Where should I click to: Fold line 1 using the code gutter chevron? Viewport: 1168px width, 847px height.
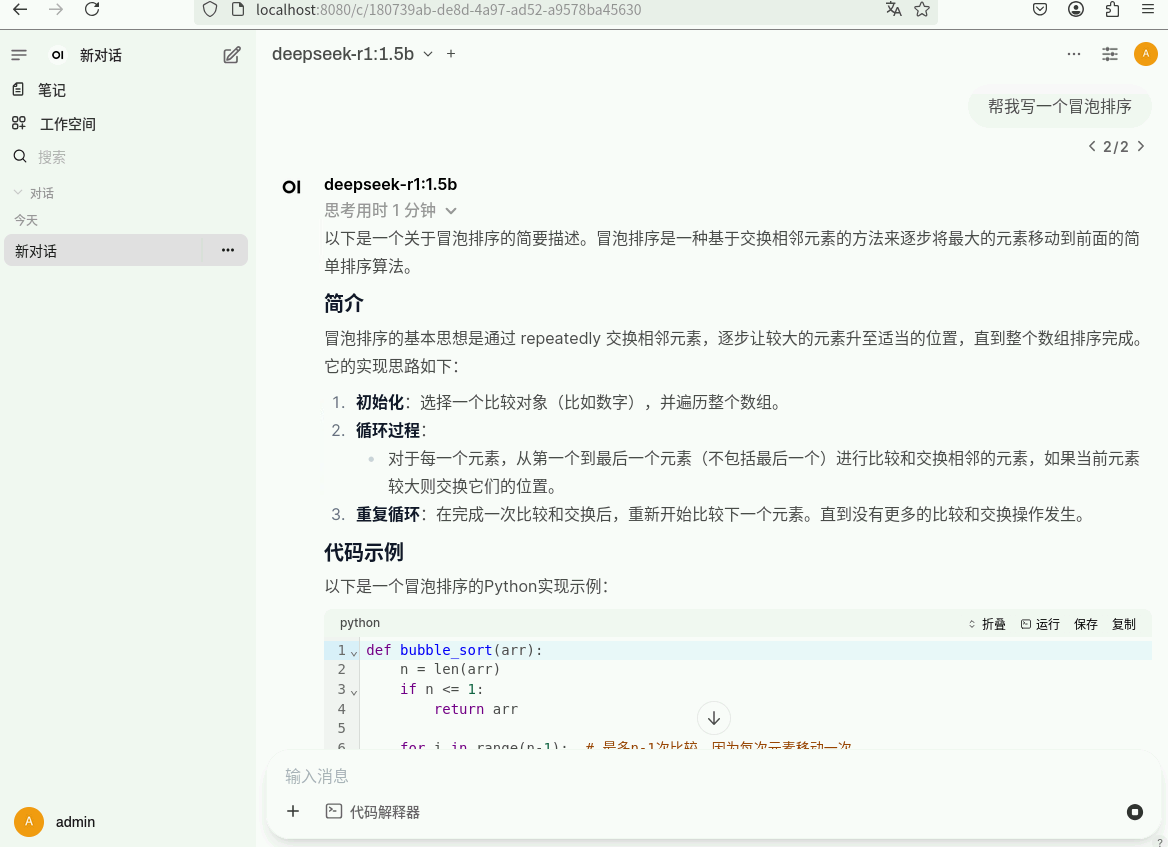tap(354, 650)
